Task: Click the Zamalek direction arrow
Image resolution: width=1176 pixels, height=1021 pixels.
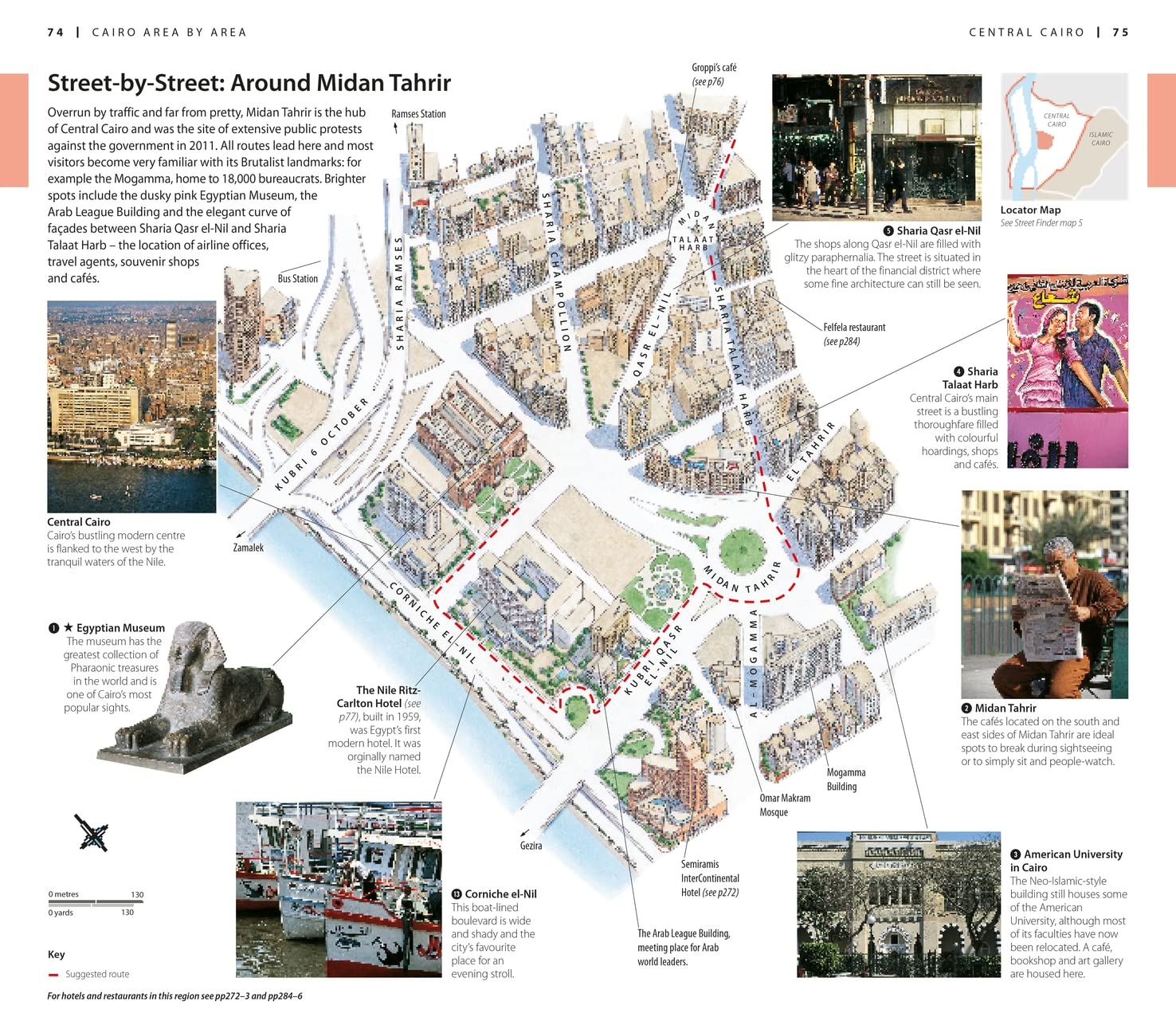Action: pyautogui.click(x=240, y=535)
